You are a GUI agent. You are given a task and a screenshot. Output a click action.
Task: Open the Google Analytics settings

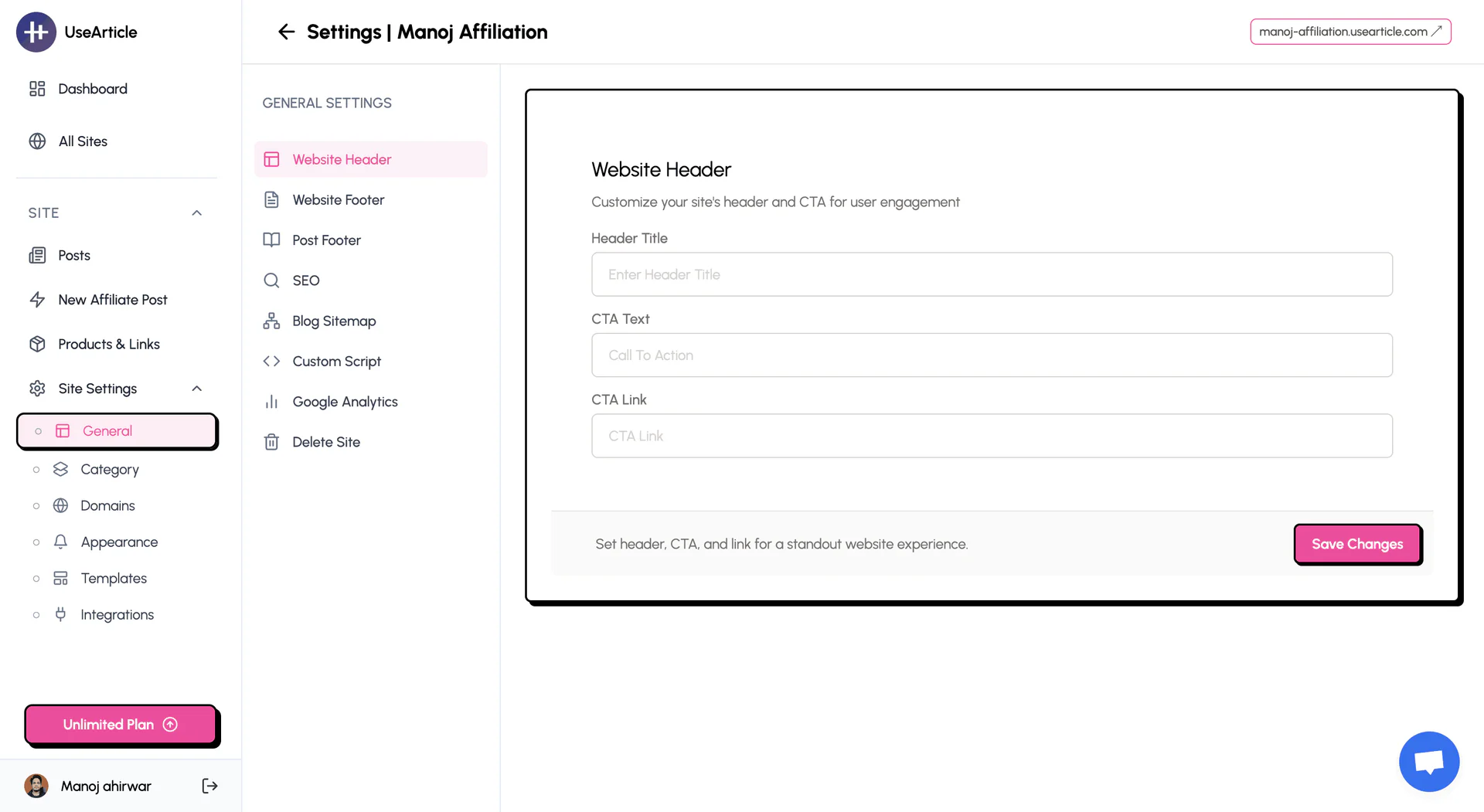[345, 401]
